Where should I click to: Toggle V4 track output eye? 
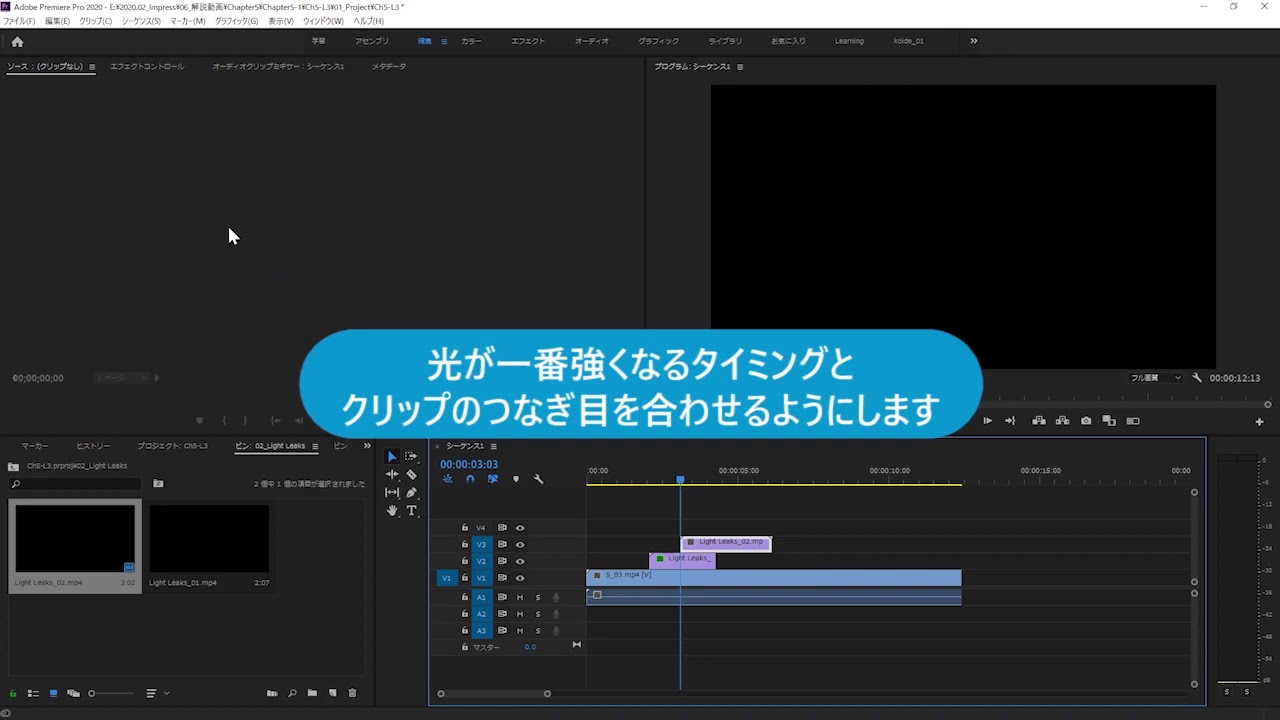(520, 528)
